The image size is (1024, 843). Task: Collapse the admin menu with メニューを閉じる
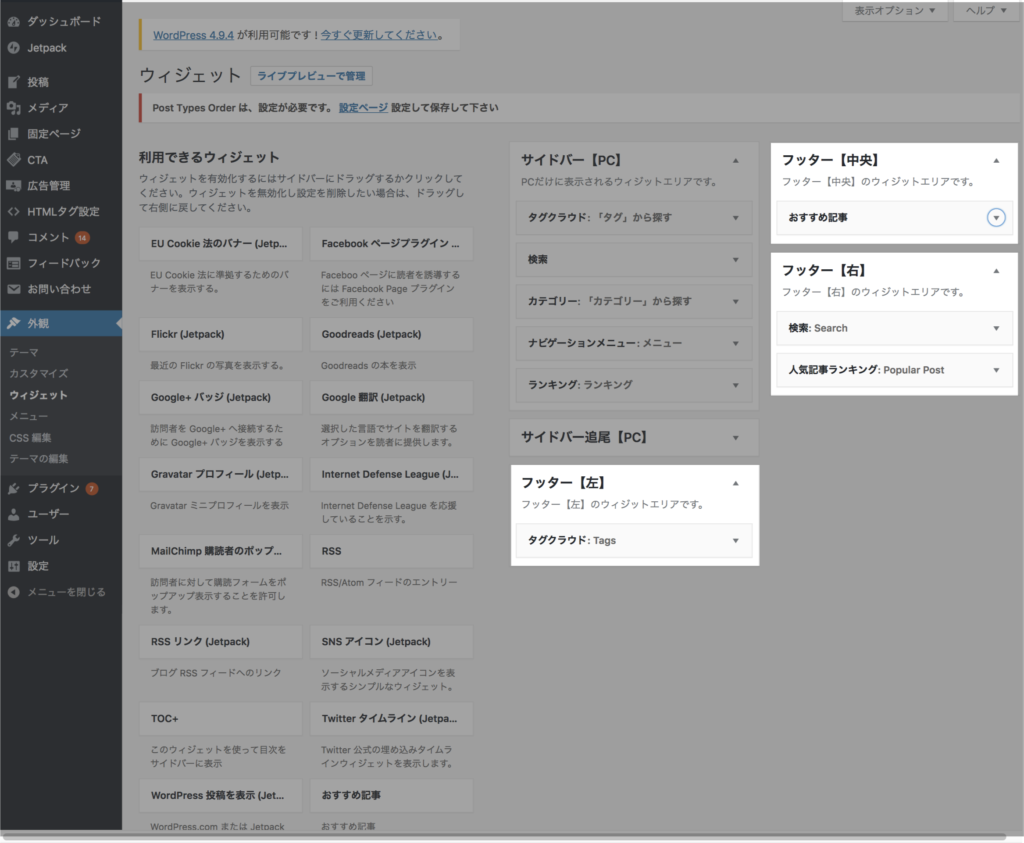15,592
